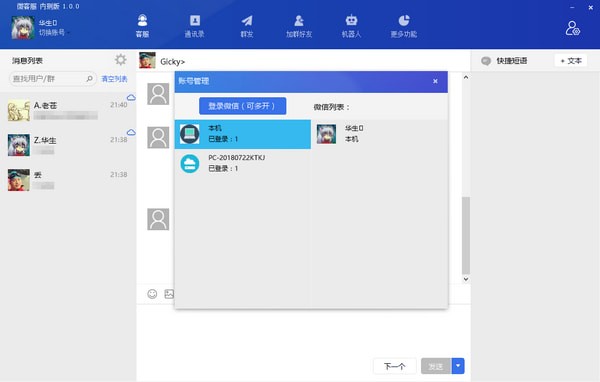Screen dimensions: 600x382
Task: Select the PC-20180722KTKJ device row
Action: click(243, 163)
